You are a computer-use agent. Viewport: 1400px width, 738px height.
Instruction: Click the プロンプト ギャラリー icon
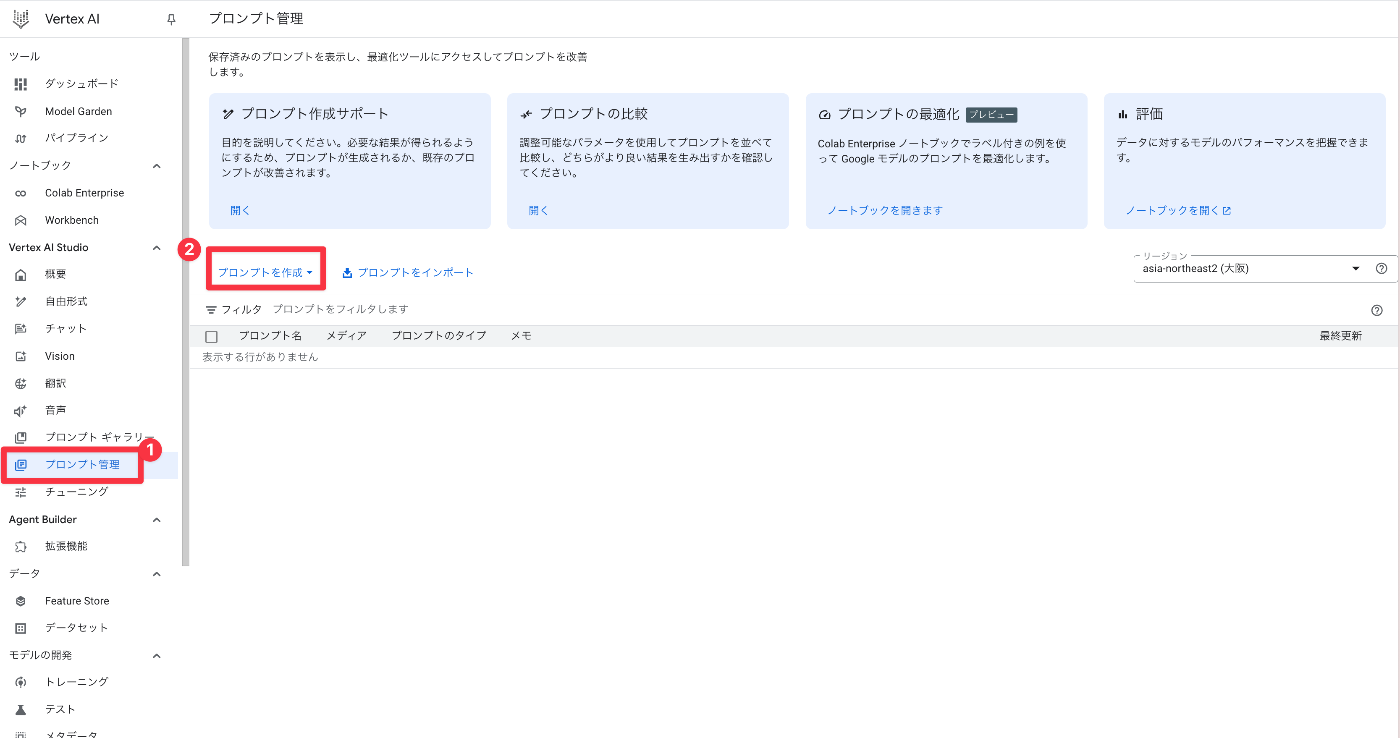21,437
